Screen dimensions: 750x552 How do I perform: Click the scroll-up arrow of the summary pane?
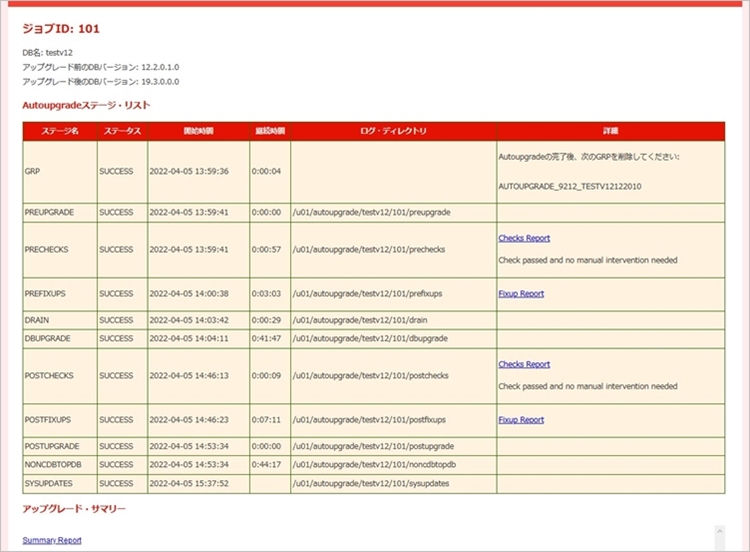click(719, 533)
